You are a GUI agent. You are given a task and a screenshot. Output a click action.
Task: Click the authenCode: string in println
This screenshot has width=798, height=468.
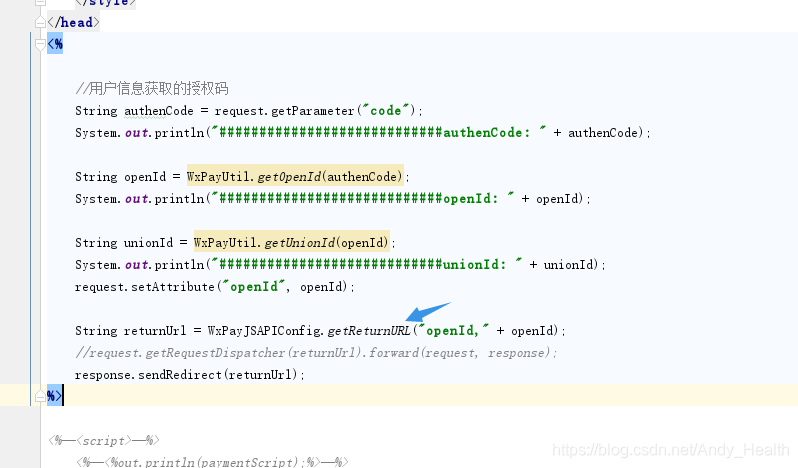click(379, 133)
